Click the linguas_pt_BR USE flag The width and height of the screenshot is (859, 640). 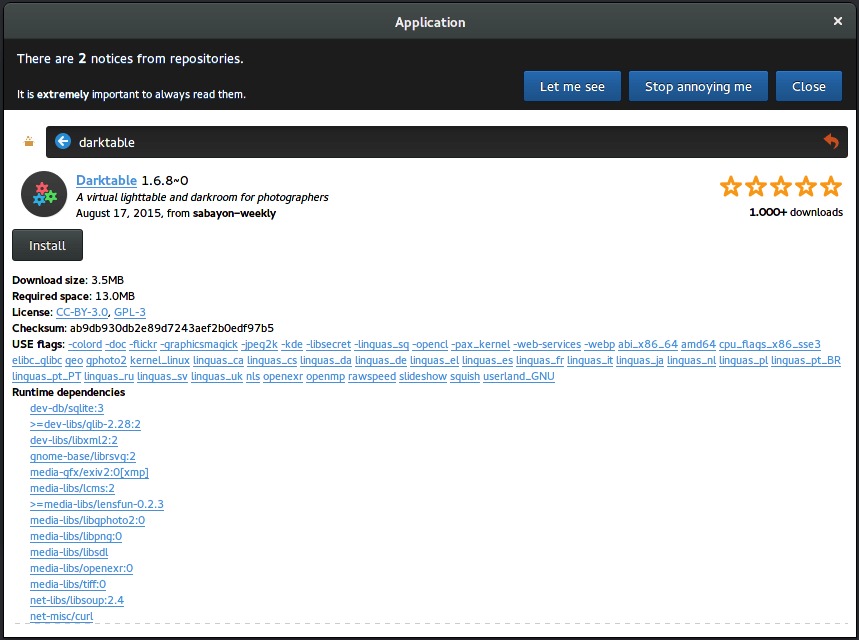806,361
